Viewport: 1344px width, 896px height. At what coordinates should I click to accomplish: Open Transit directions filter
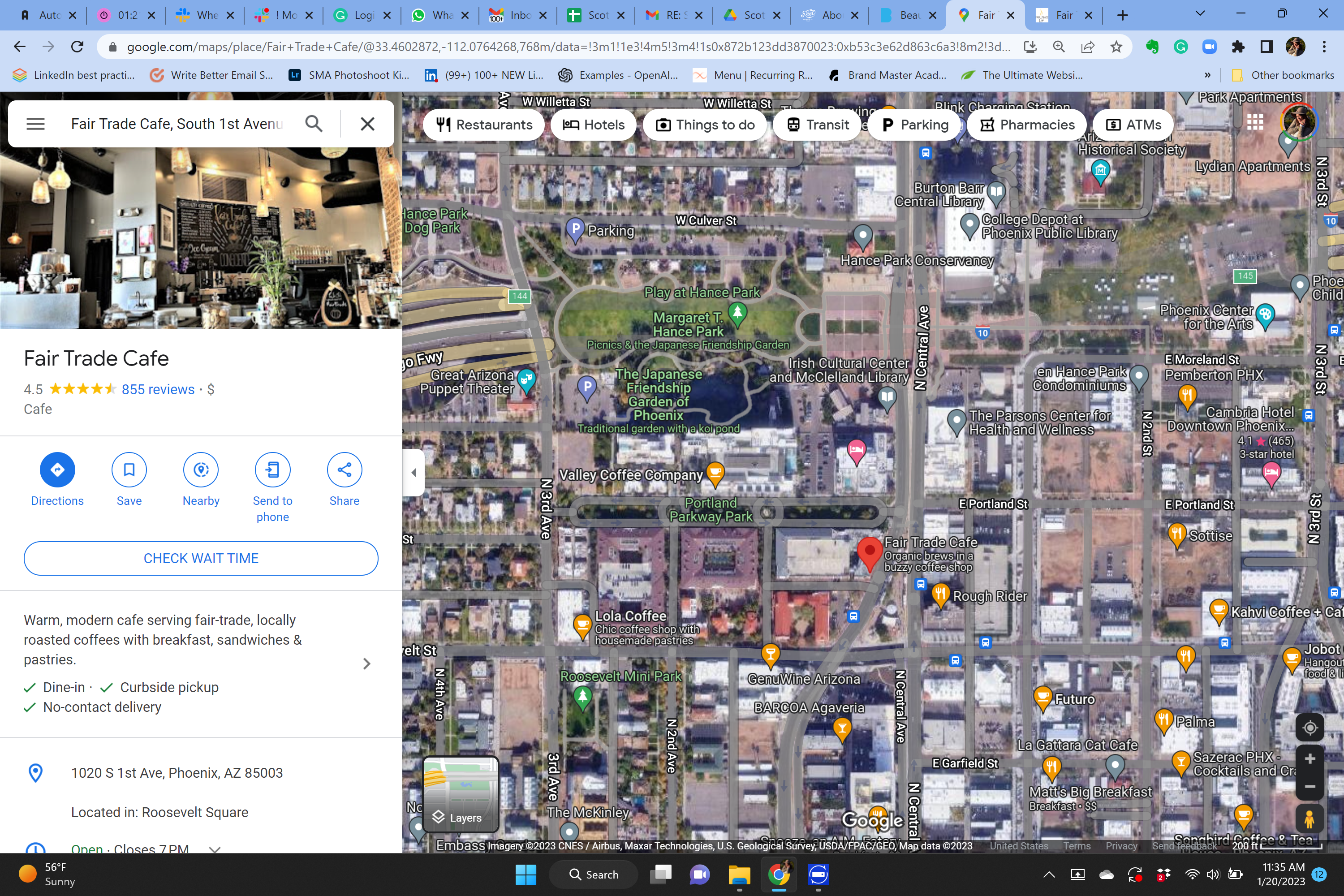tap(817, 125)
